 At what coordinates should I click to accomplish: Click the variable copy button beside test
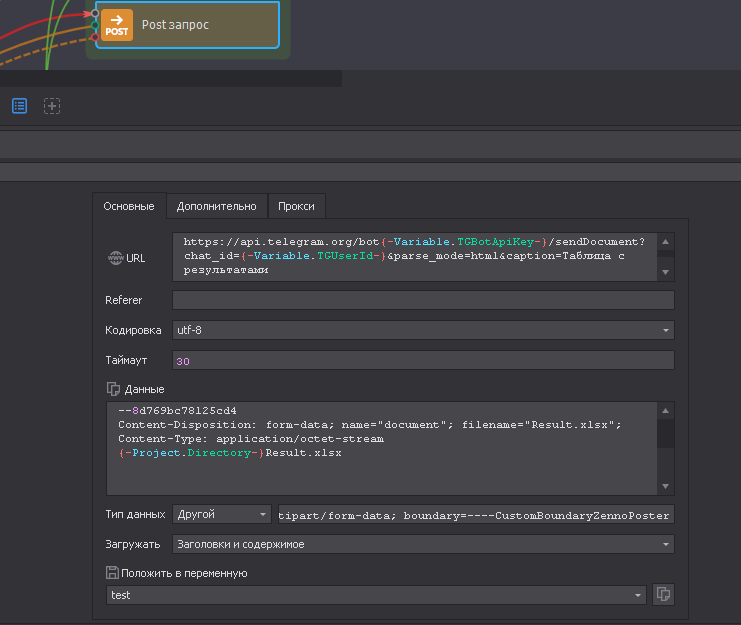point(662,595)
